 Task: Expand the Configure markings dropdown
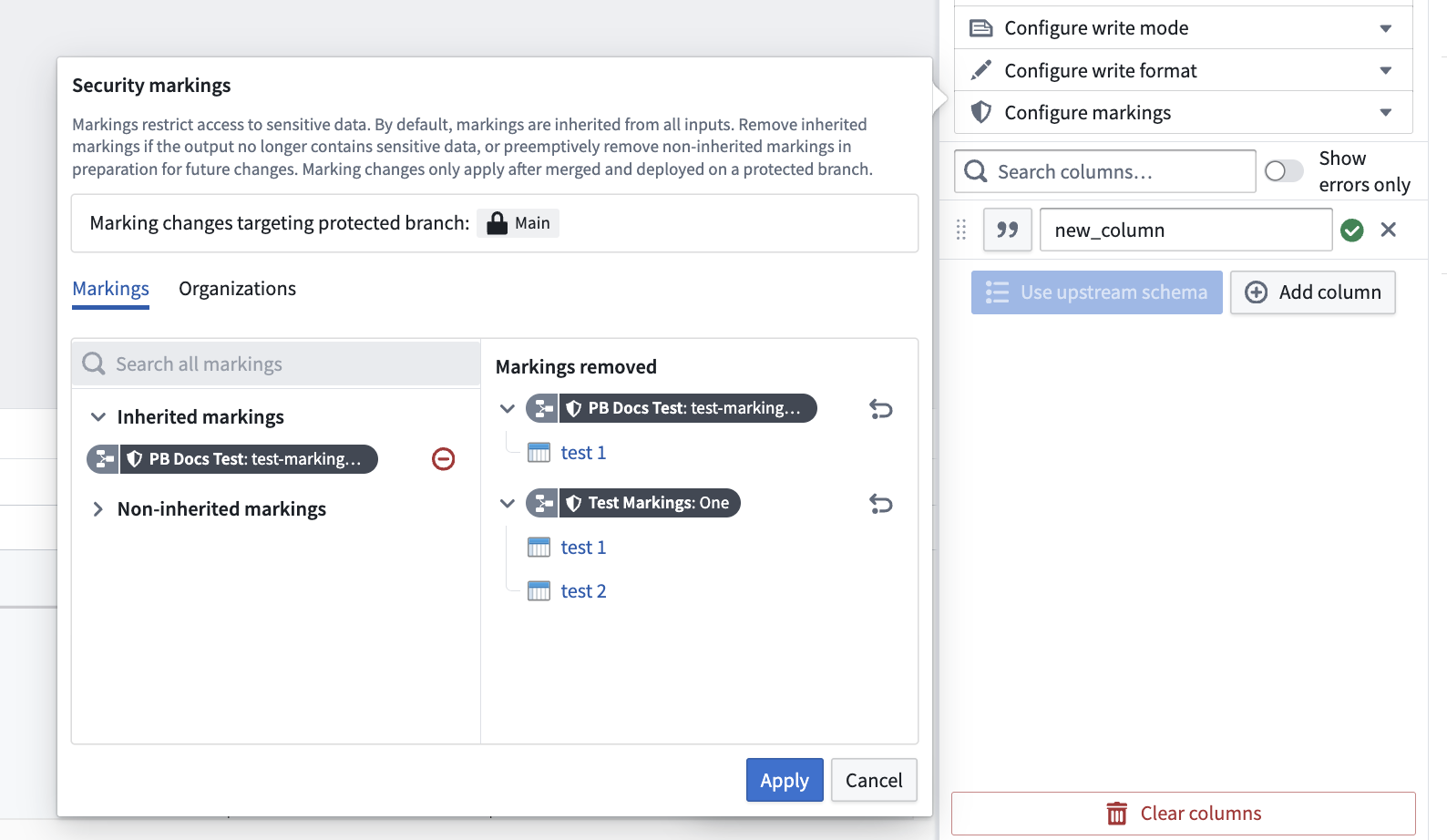coord(1385,113)
